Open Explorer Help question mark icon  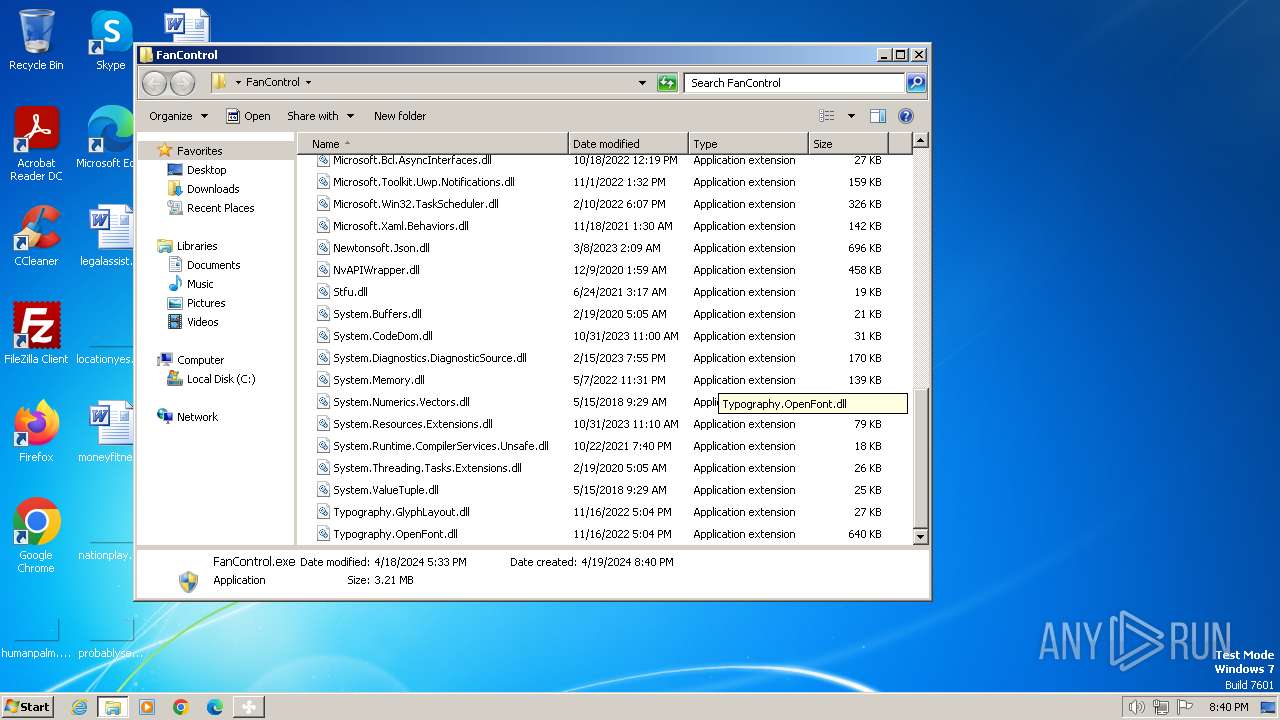[906, 116]
